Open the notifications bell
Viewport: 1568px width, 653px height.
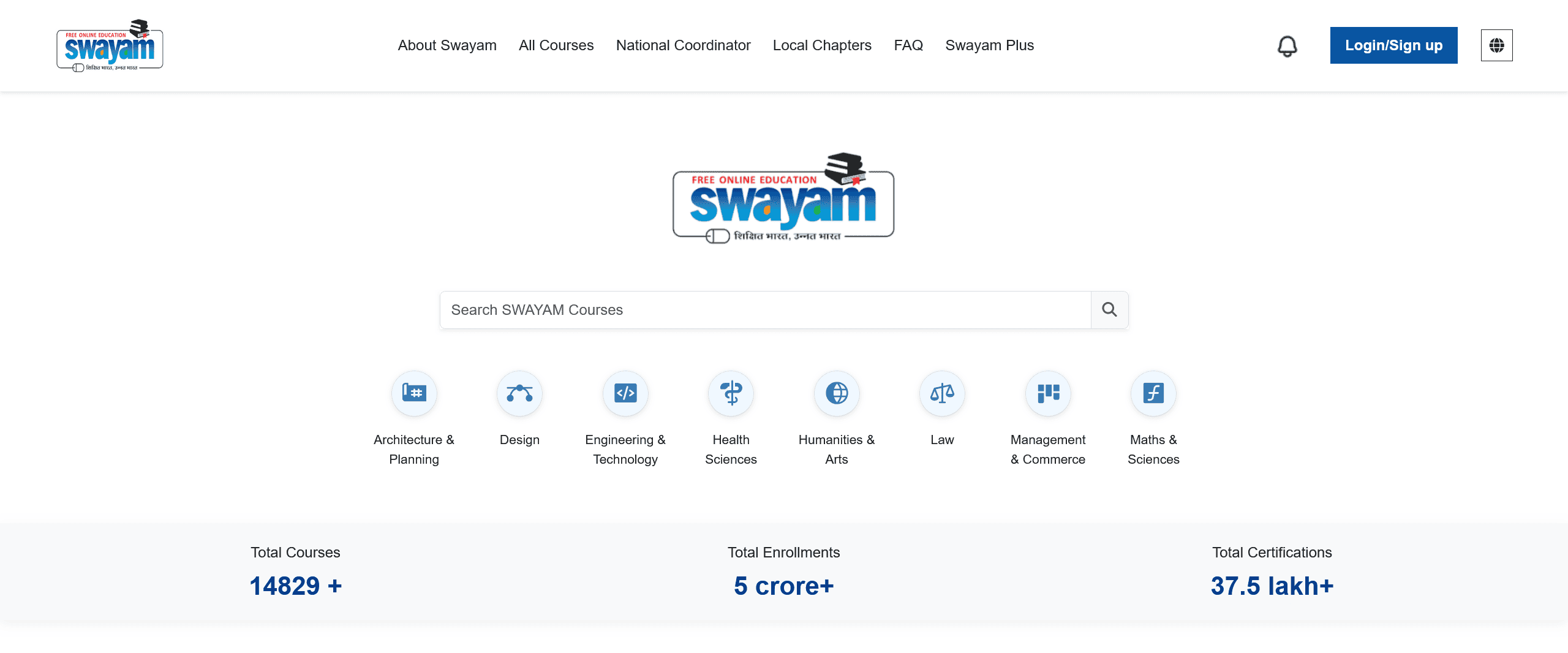point(1287,46)
